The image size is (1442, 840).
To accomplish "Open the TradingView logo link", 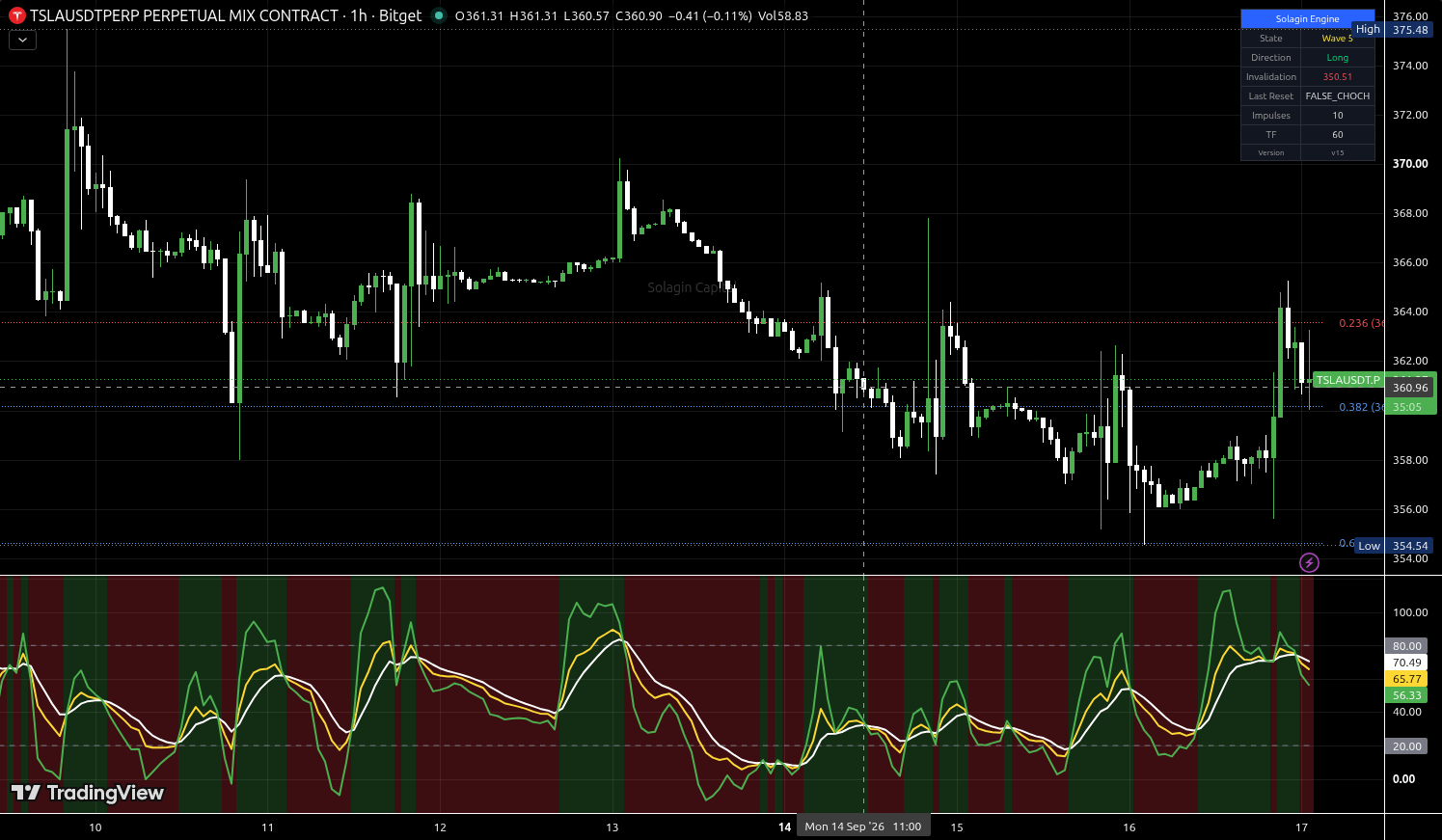I will point(87,793).
